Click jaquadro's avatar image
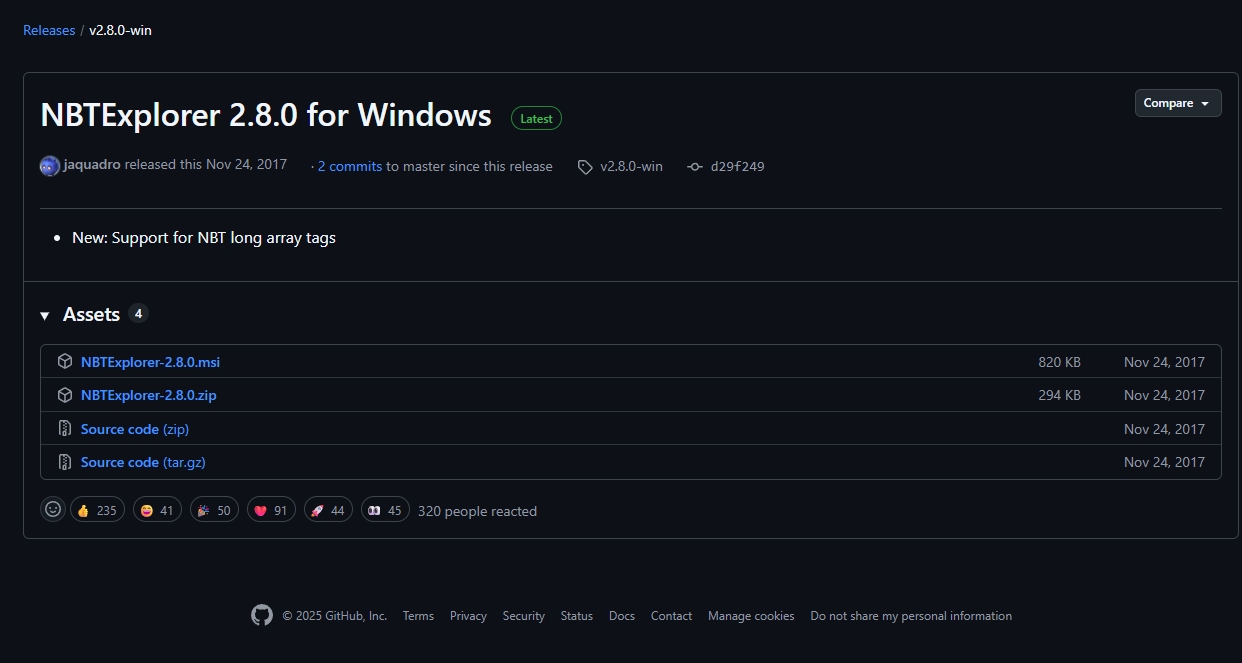This screenshot has height=663, width=1242. pos(50,166)
